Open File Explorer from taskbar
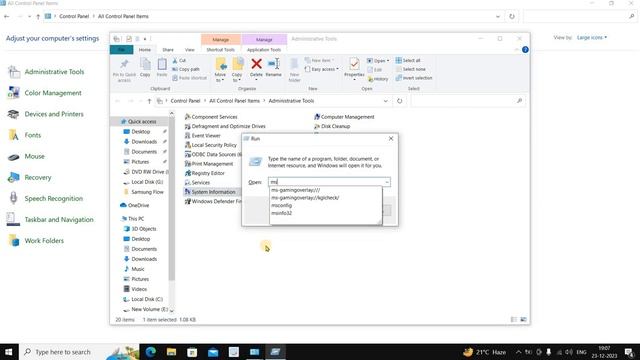 (x=171, y=352)
